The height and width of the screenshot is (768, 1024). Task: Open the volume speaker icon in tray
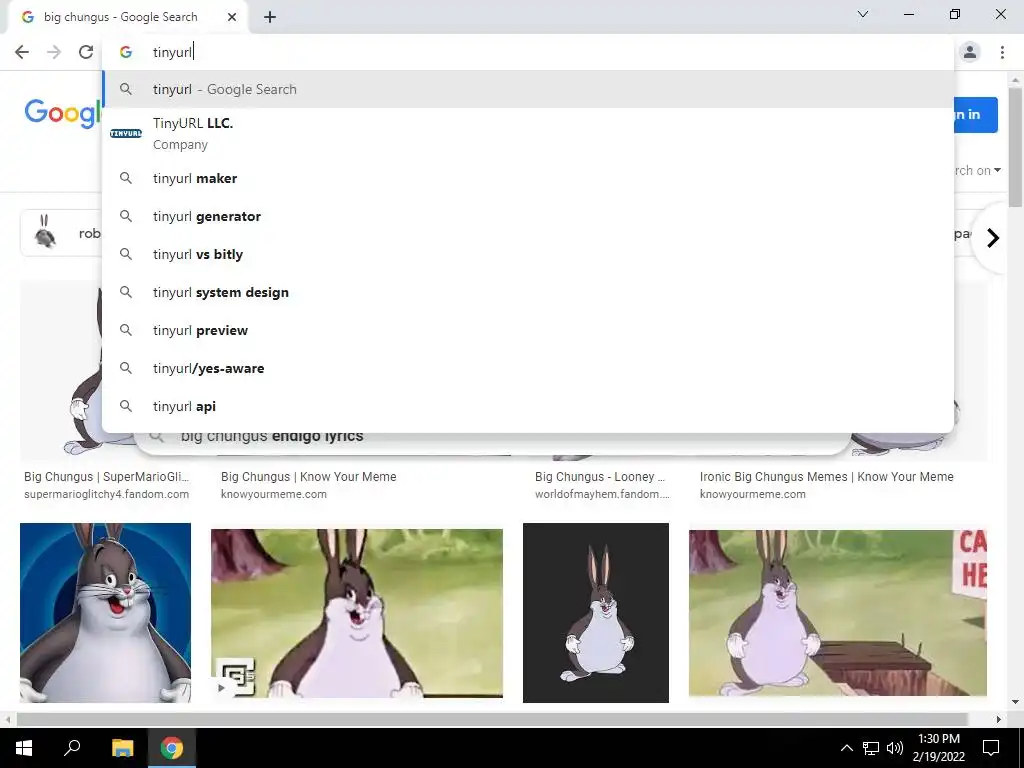(x=895, y=748)
